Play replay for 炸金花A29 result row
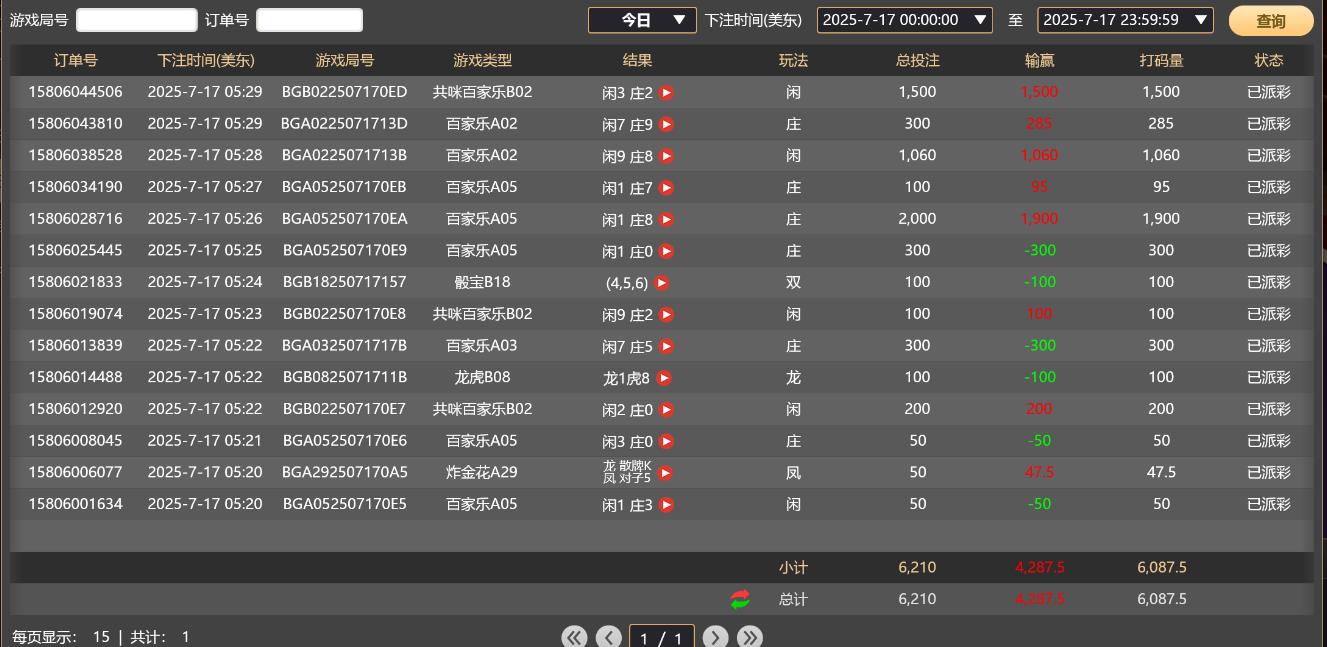Screen dimensions: 1327x647 665,473
